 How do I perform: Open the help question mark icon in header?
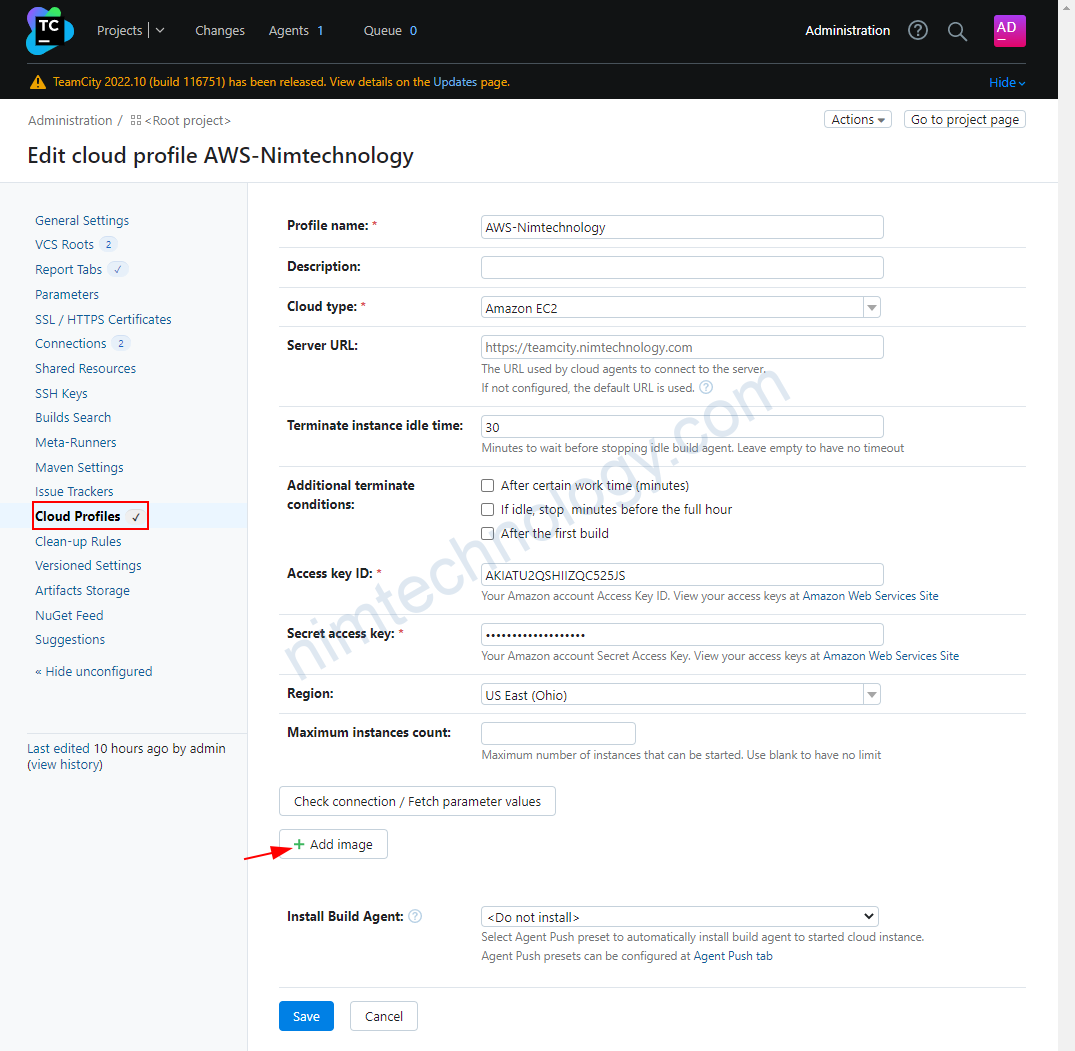917,30
